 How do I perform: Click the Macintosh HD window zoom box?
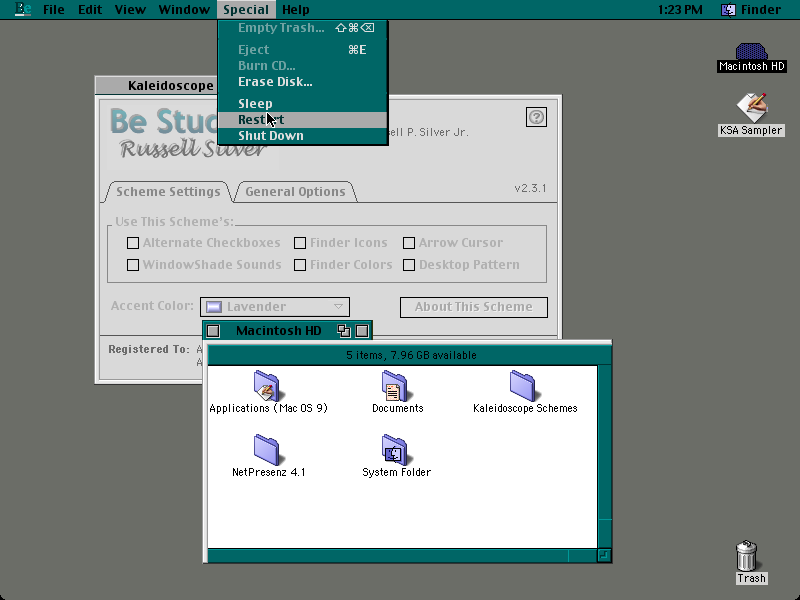click(x=344, y=331)
